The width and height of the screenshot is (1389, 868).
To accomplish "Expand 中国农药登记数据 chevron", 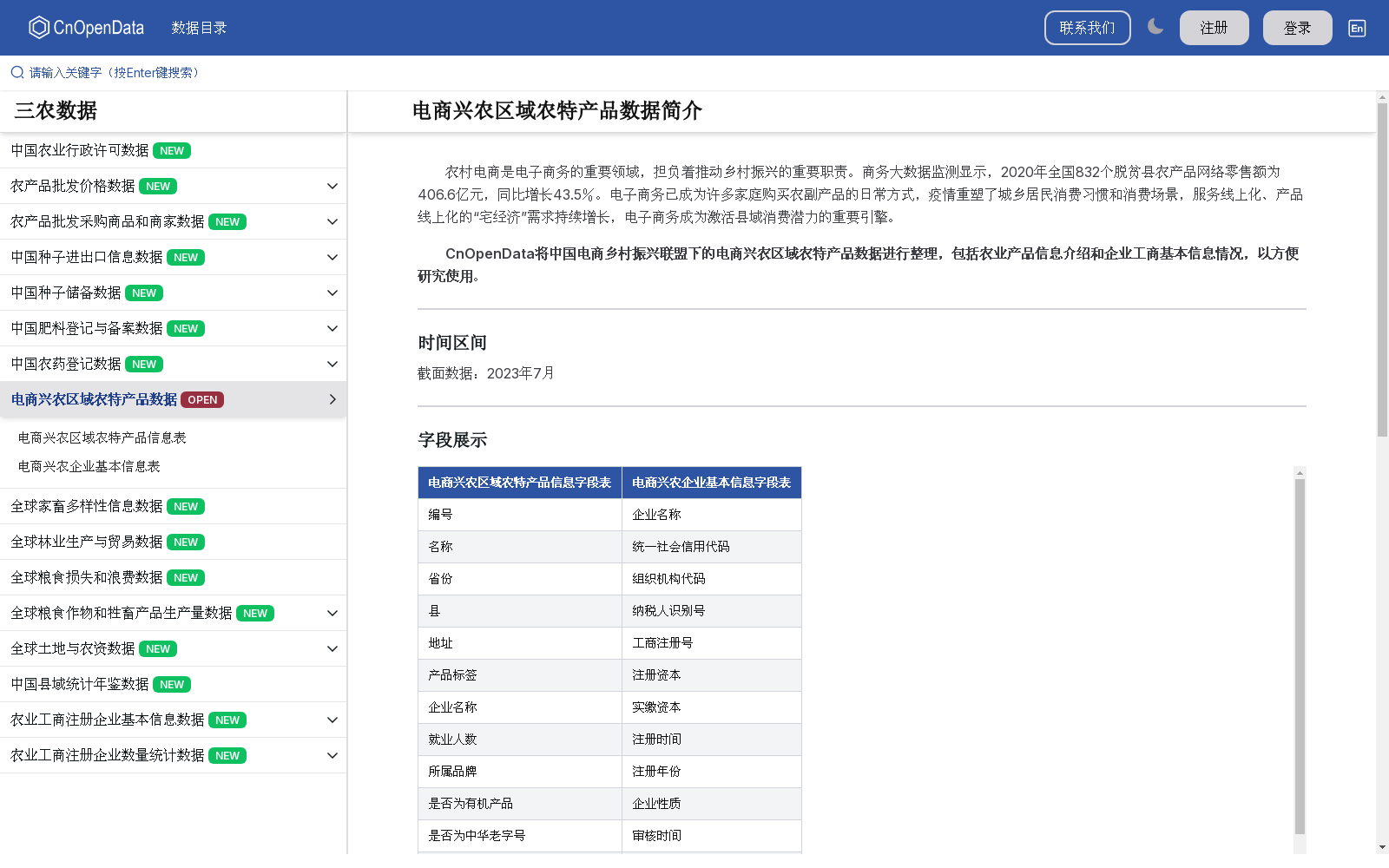I will click(x=332, y=364).
